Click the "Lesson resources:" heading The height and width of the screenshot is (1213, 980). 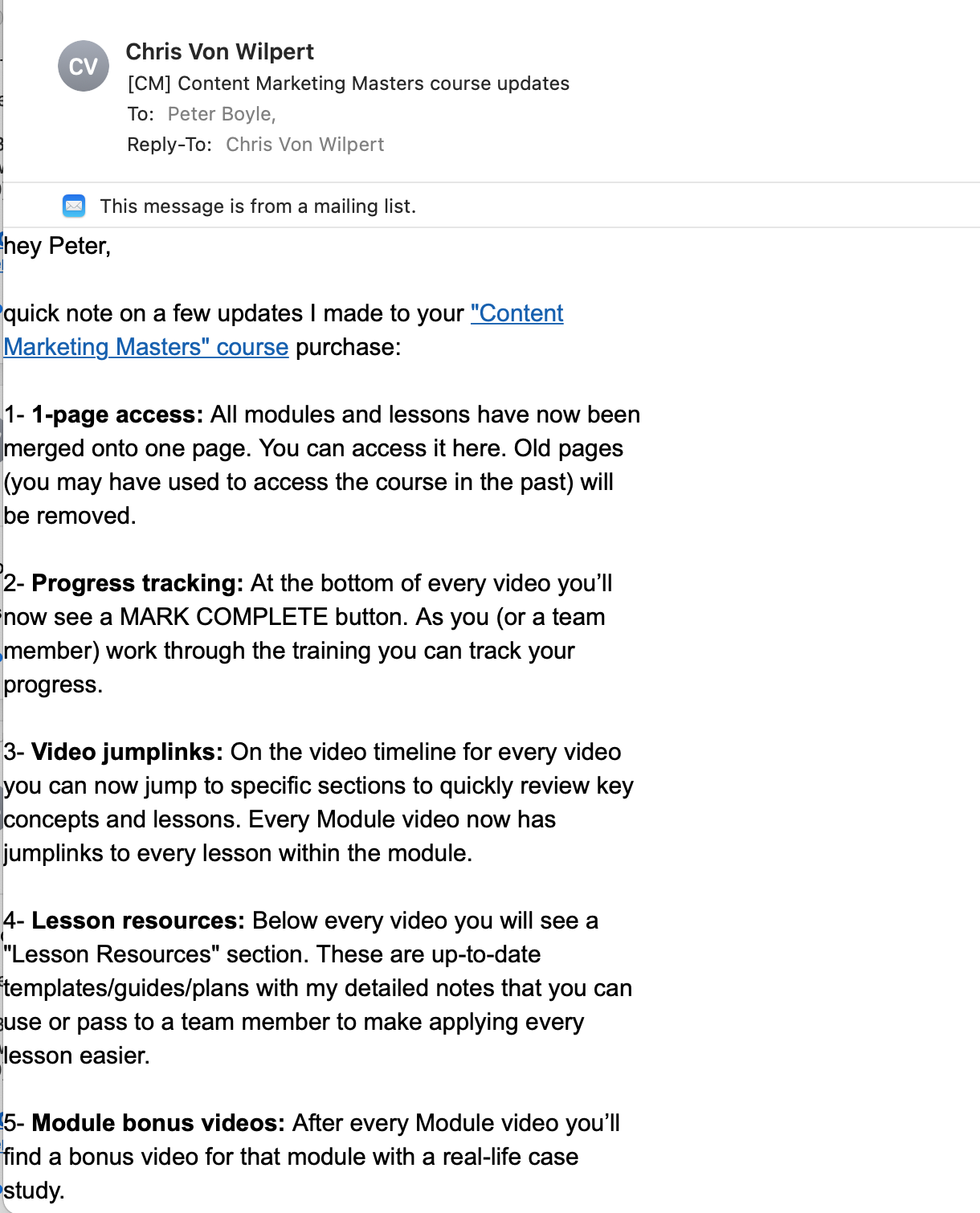coord(138,921)
